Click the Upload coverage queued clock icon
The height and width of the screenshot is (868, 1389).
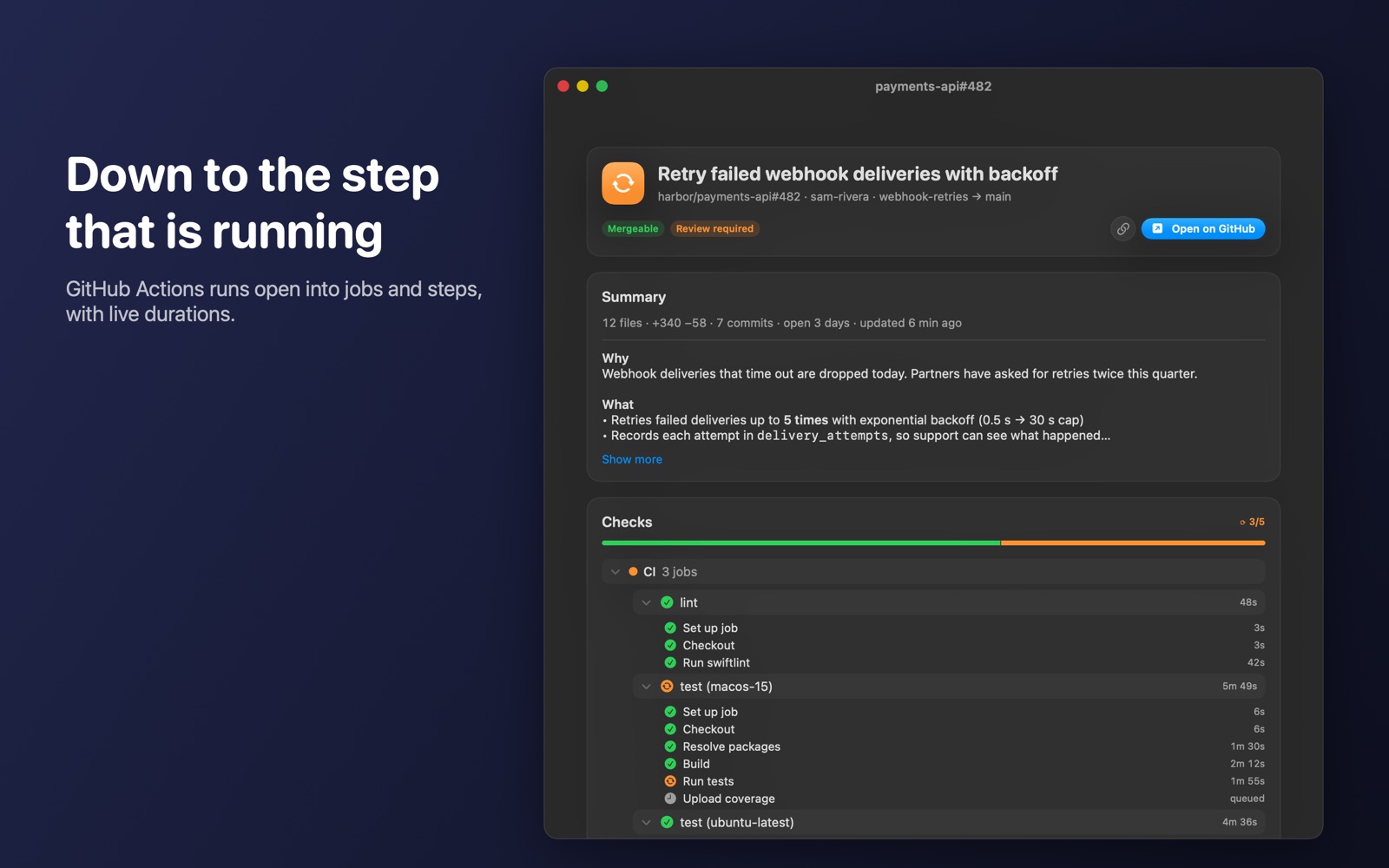[x=670, y=799]
